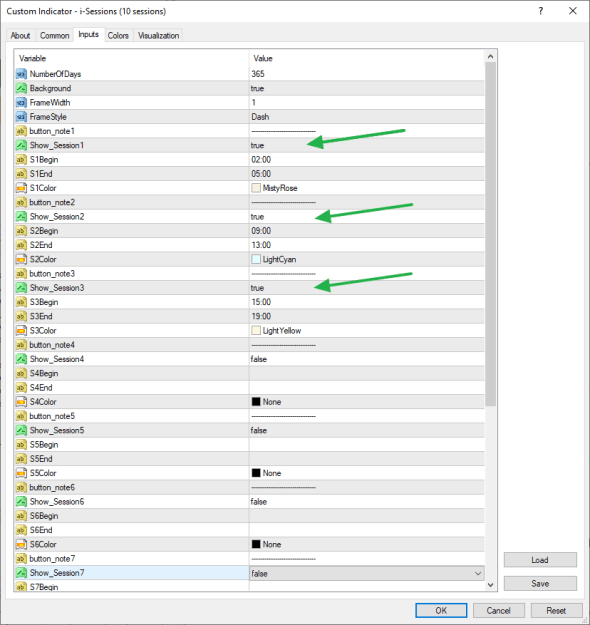Toggle Show_Session4 false value
The height and width of the screenshot is (625, 590).
pos(366,359)
